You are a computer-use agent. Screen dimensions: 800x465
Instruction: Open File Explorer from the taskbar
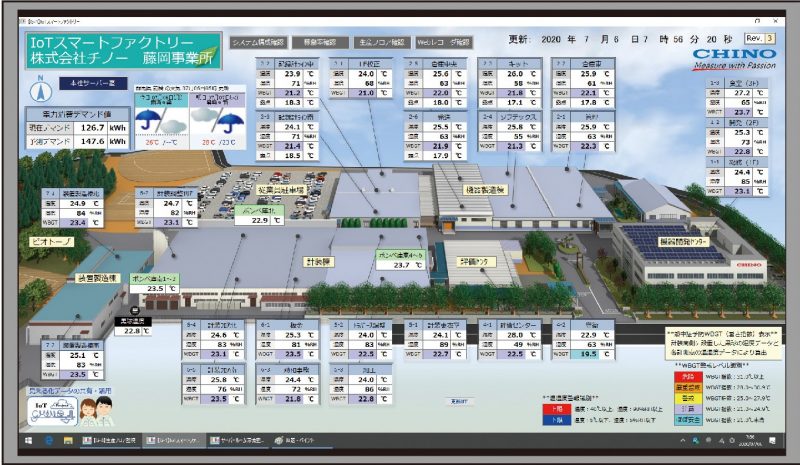pyautogui.click(x=68, y=440)
